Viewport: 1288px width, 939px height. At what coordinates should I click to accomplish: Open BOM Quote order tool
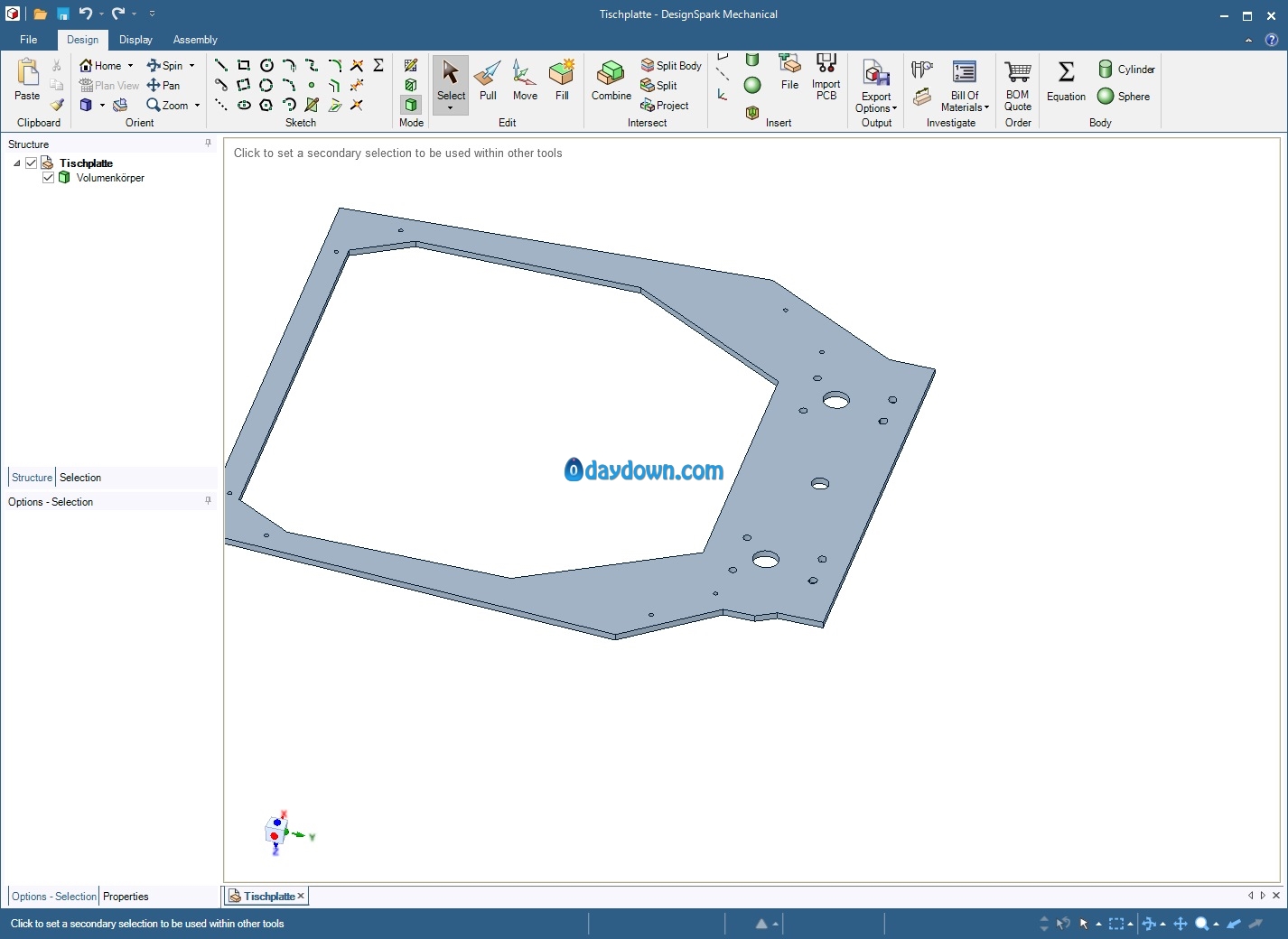tap(1018, 87)
